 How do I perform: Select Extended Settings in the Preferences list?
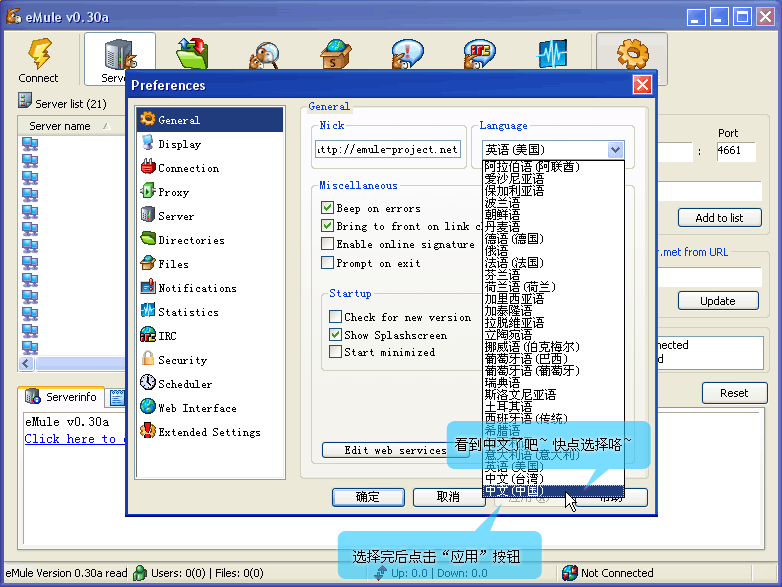click(x=210, y=431)
